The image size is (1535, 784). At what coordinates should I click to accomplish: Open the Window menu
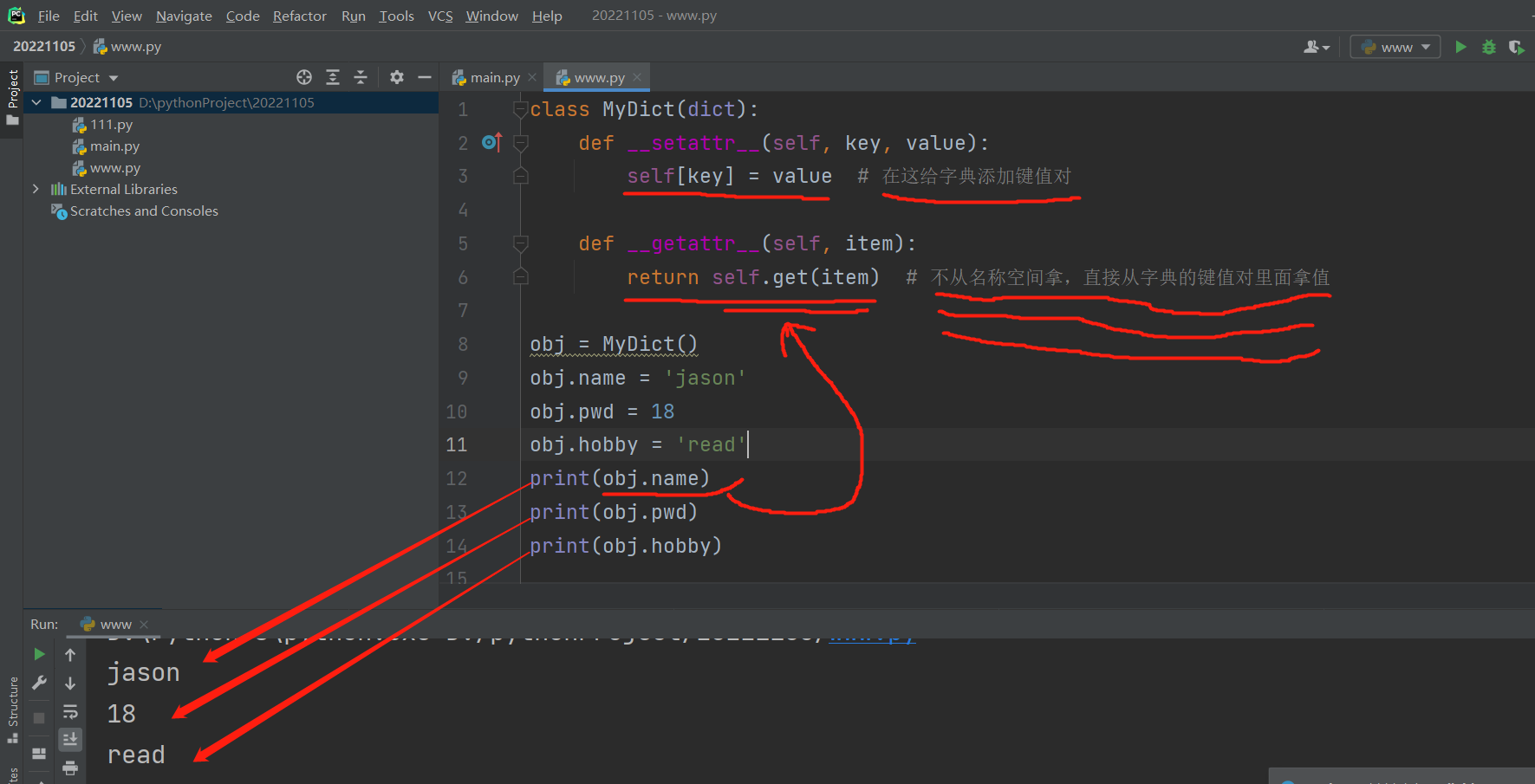(x=491, y=16)
